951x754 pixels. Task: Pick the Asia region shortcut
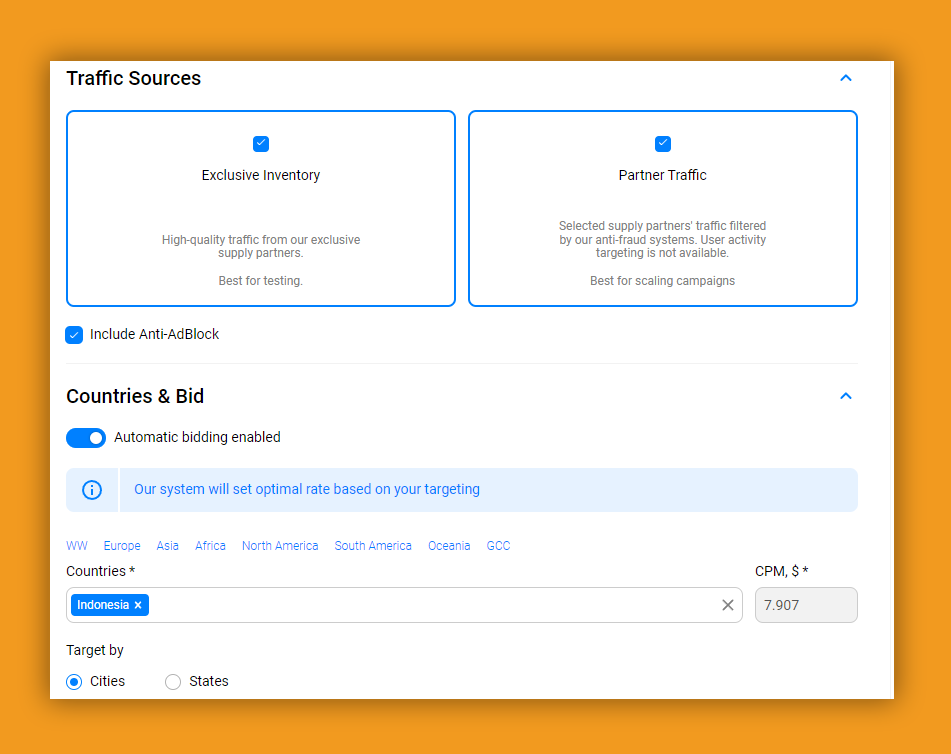pos(168,546)
